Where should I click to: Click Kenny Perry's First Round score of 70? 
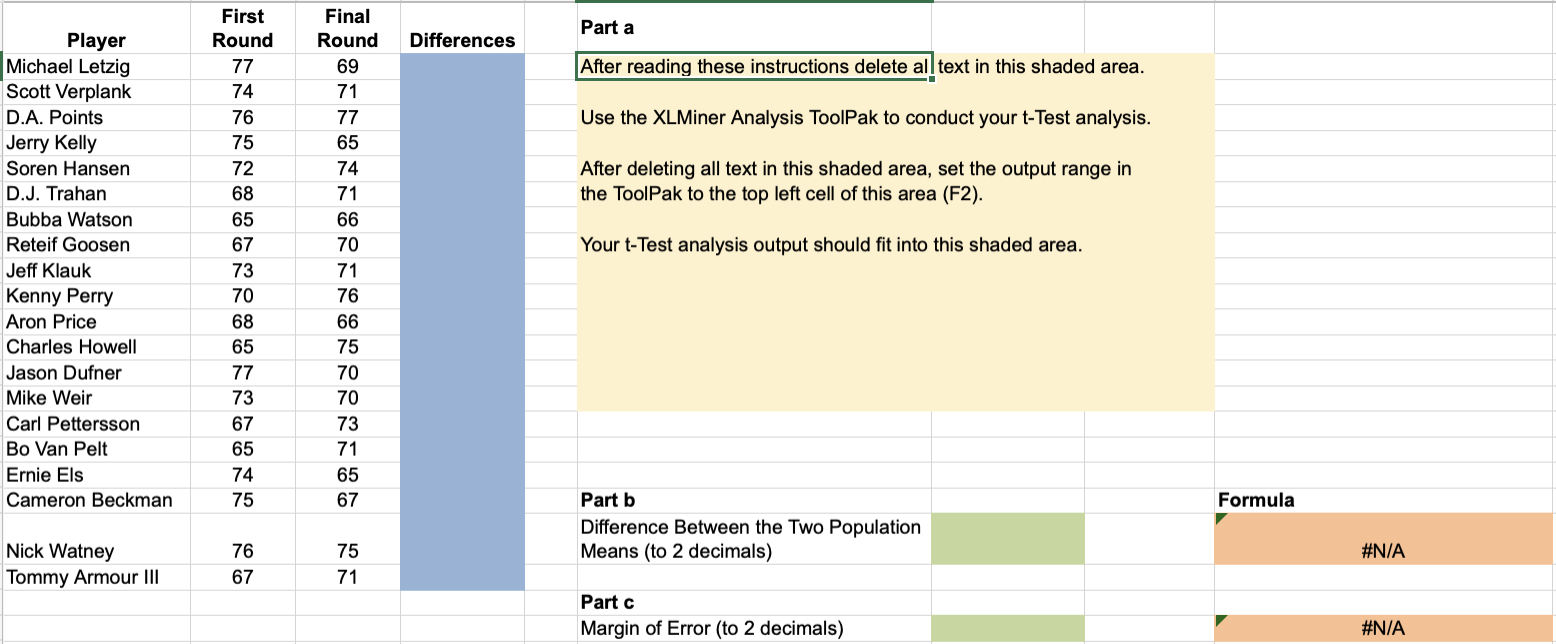(x=242, y=296)
